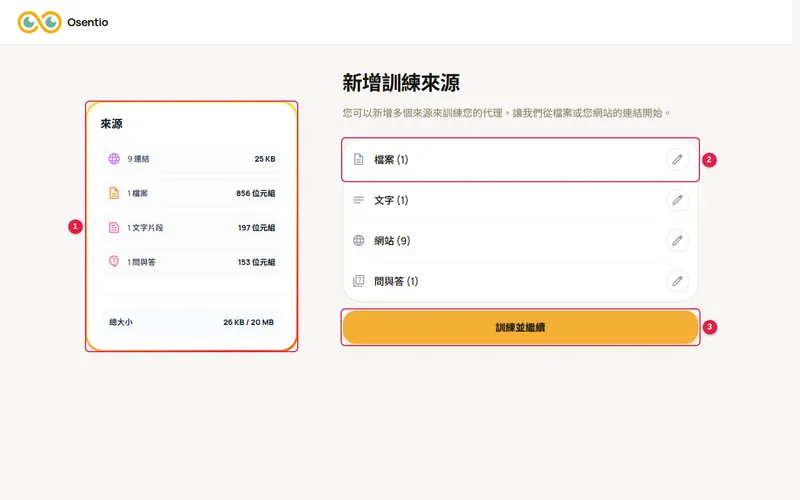Click the 856 位元組 size value
Screen dimensions: 800x500
(x=256, y=193)
